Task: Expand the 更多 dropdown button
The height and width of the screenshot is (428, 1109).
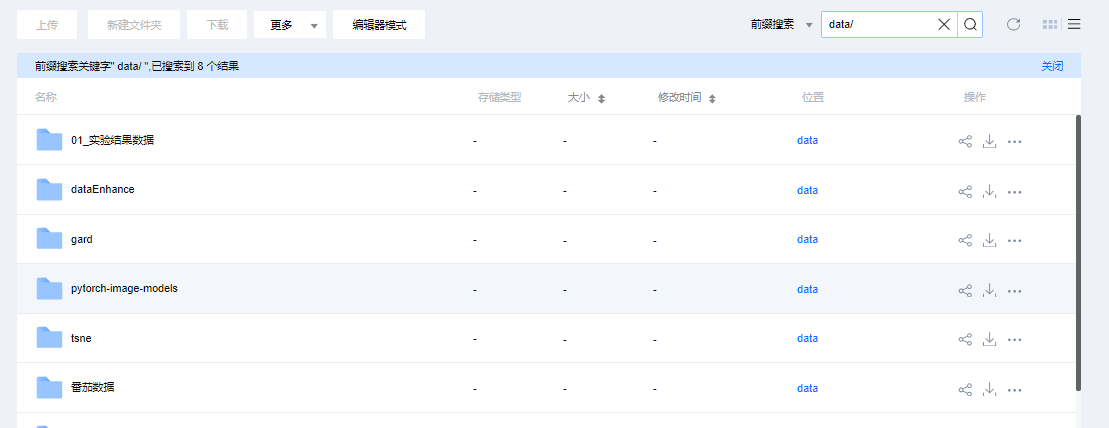Action: (x=290, y=25)
